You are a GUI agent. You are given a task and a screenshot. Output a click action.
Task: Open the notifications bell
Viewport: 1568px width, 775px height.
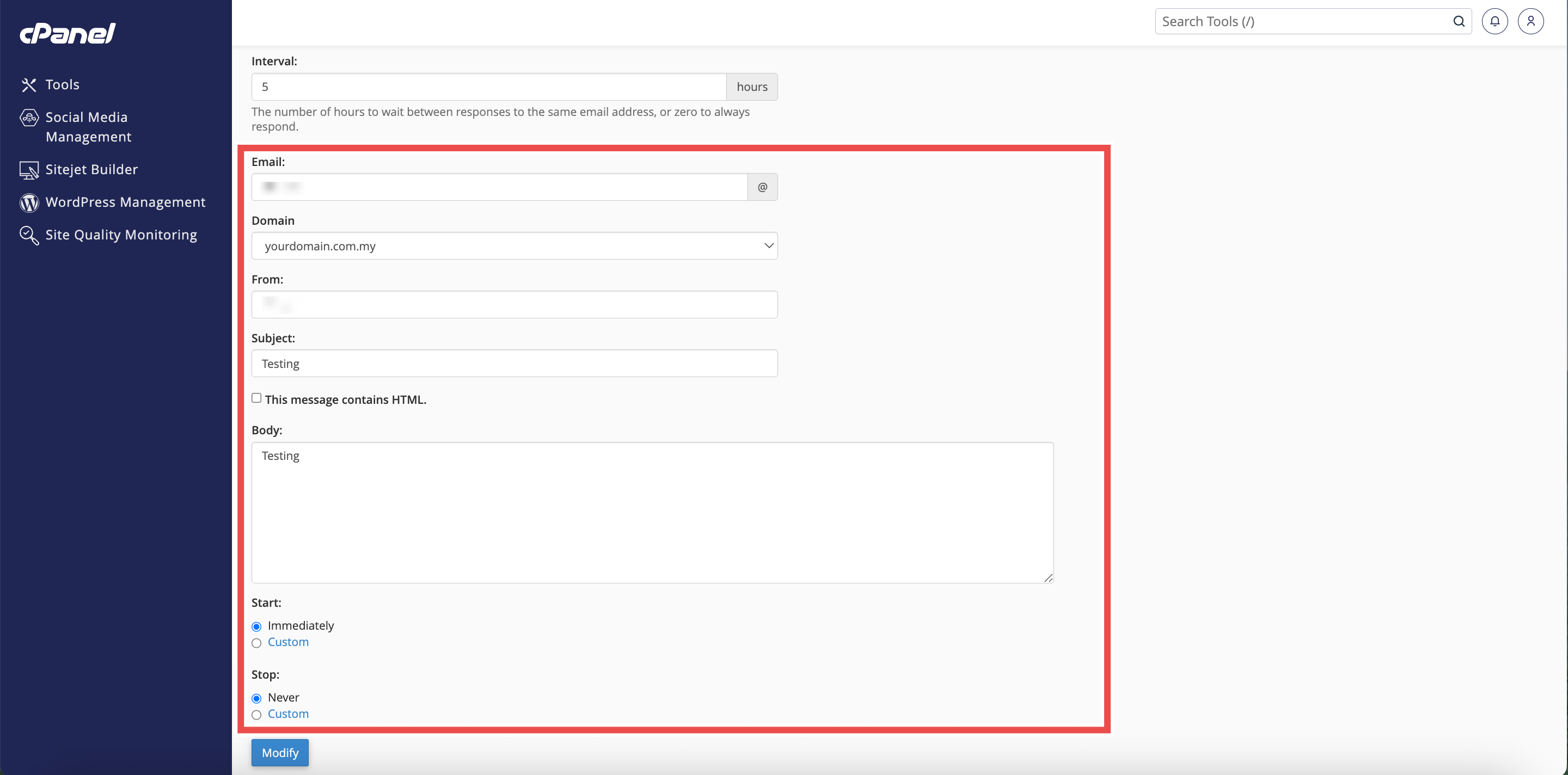point(1494,21)
